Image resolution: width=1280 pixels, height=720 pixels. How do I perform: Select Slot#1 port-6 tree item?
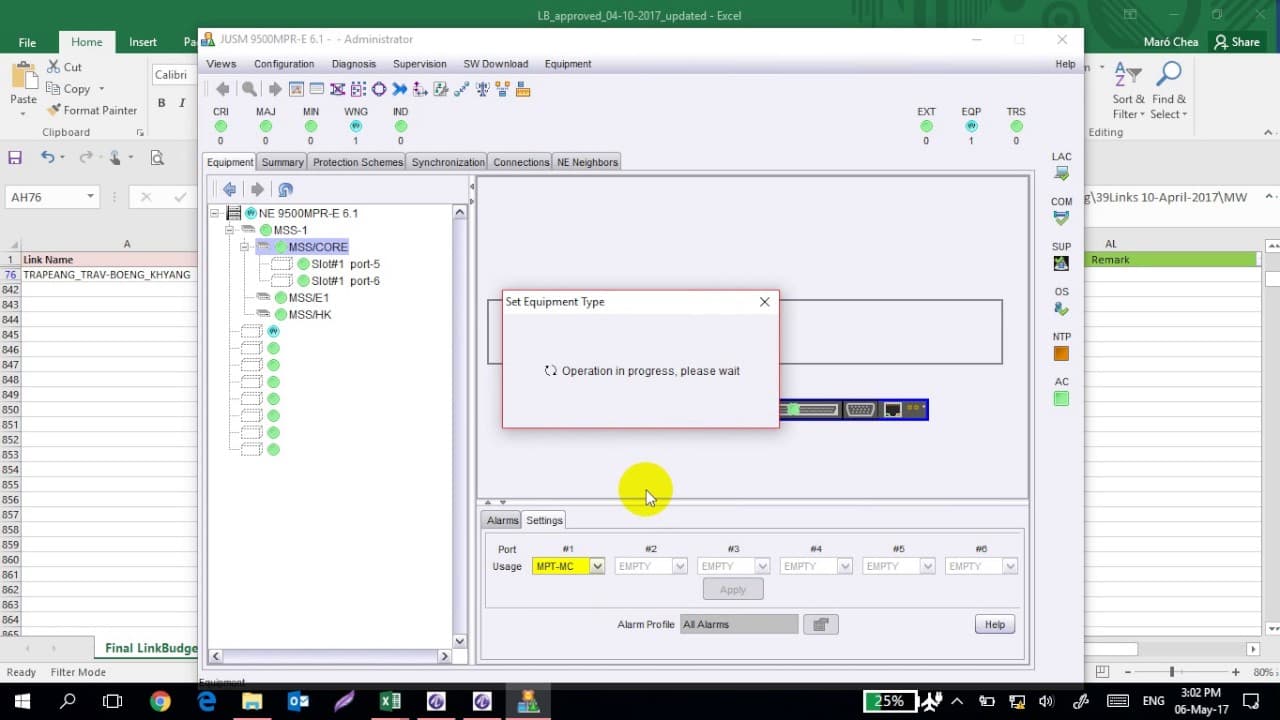pos(345,281)
